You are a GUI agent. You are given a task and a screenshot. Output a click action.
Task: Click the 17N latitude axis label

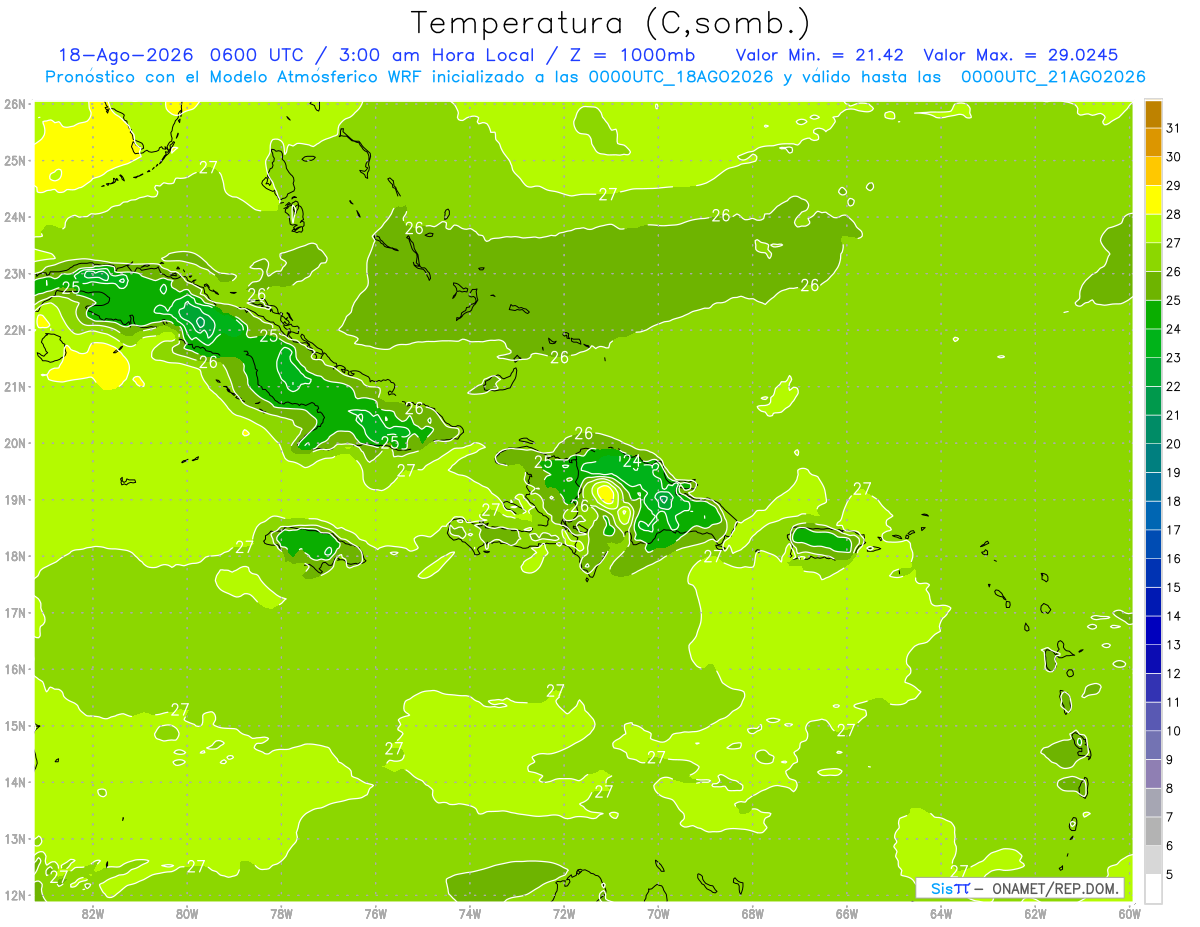[14, 612]
